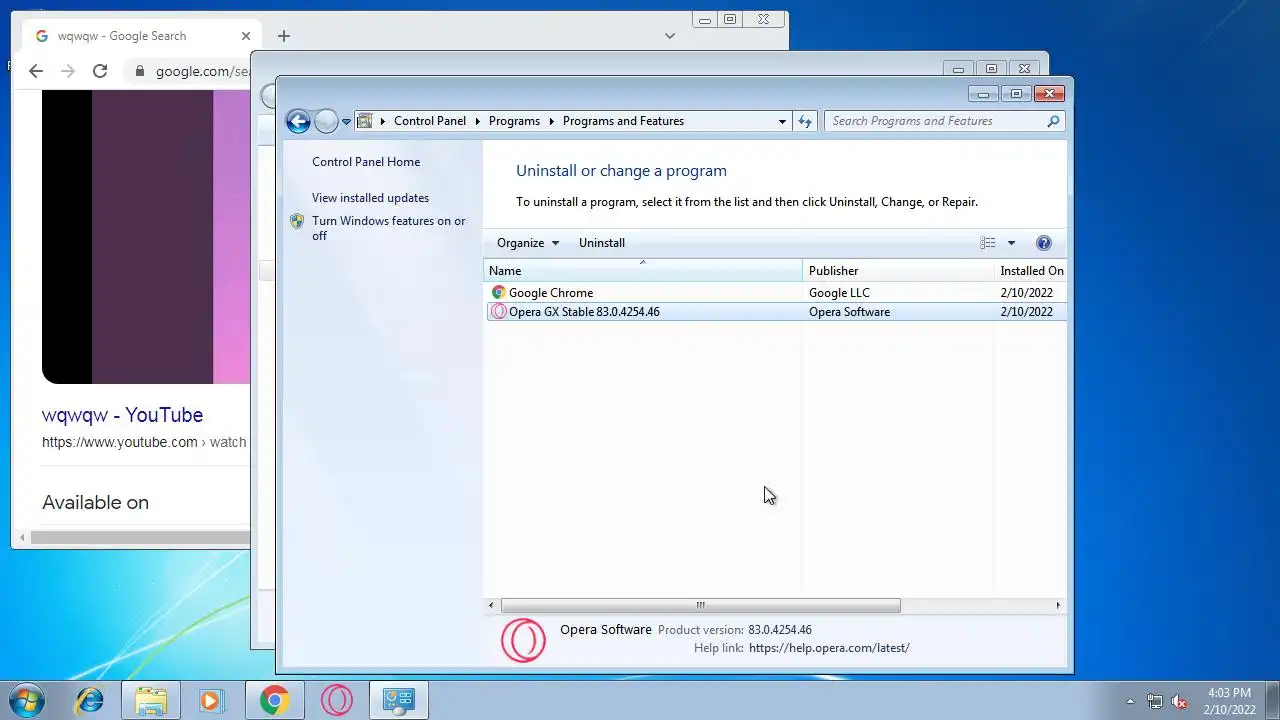Screen dimensions: 1280x720
Task: Click the shield icon beside Windows features
Action: (x=297, y=221)
